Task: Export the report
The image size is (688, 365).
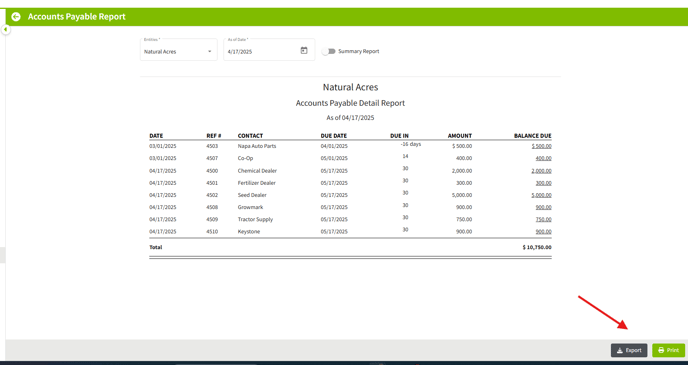Action: 629,350
